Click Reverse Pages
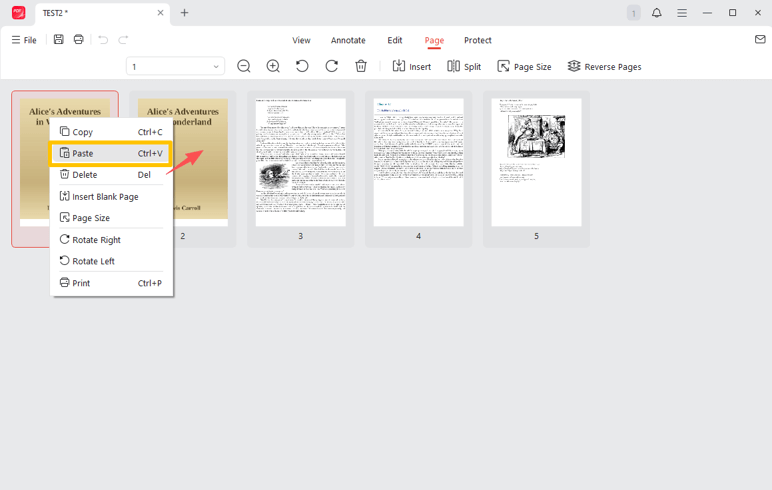Screen dimensions: 772x490 tap(604, 66)
